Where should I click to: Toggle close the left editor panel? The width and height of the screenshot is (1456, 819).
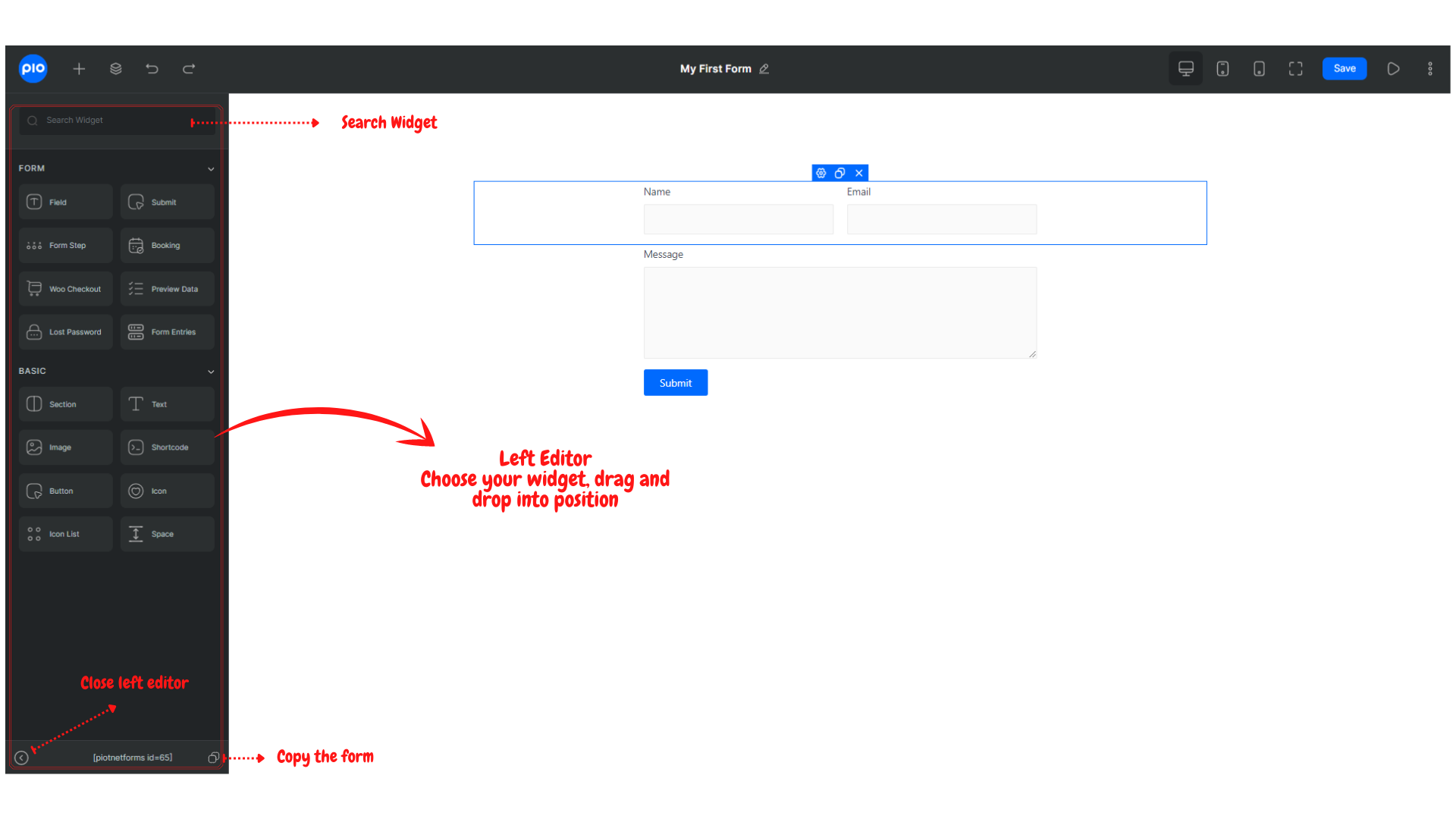tap(22, 757)
